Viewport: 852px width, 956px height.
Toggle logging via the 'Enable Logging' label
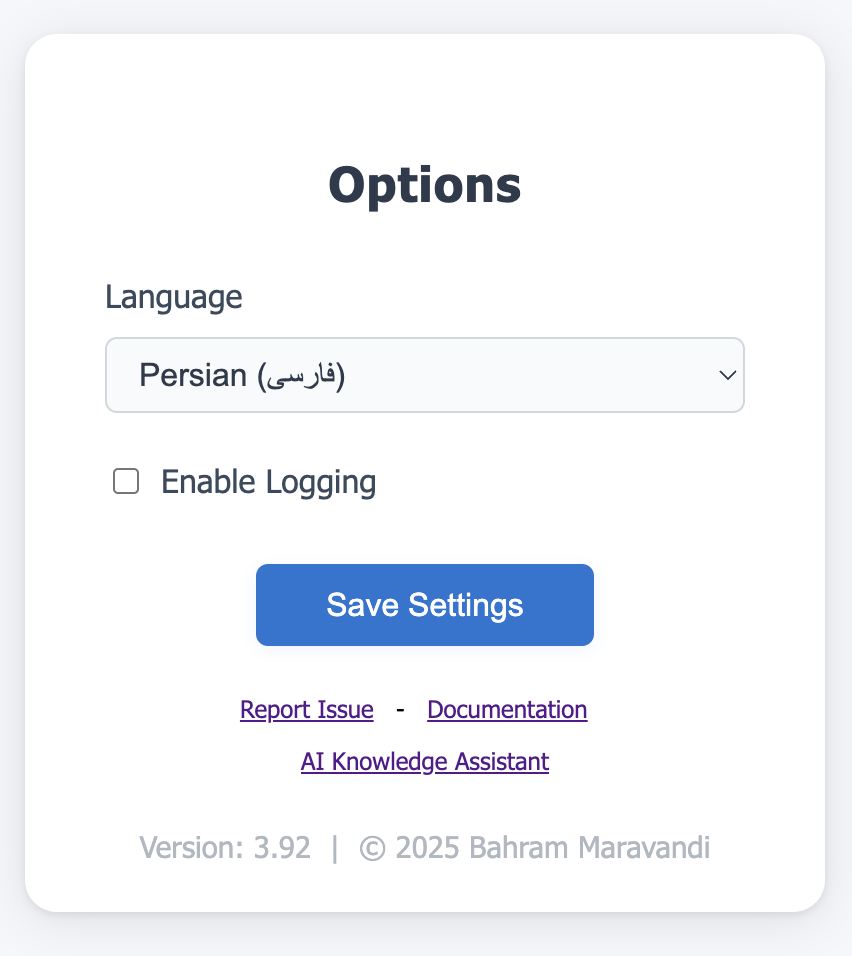pyautogui.click(x=268, y=482)
